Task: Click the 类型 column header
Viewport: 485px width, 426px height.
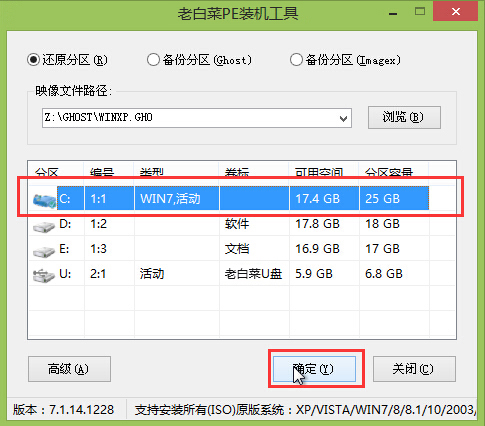Action: pyautogui.click(x=152, y=172)
